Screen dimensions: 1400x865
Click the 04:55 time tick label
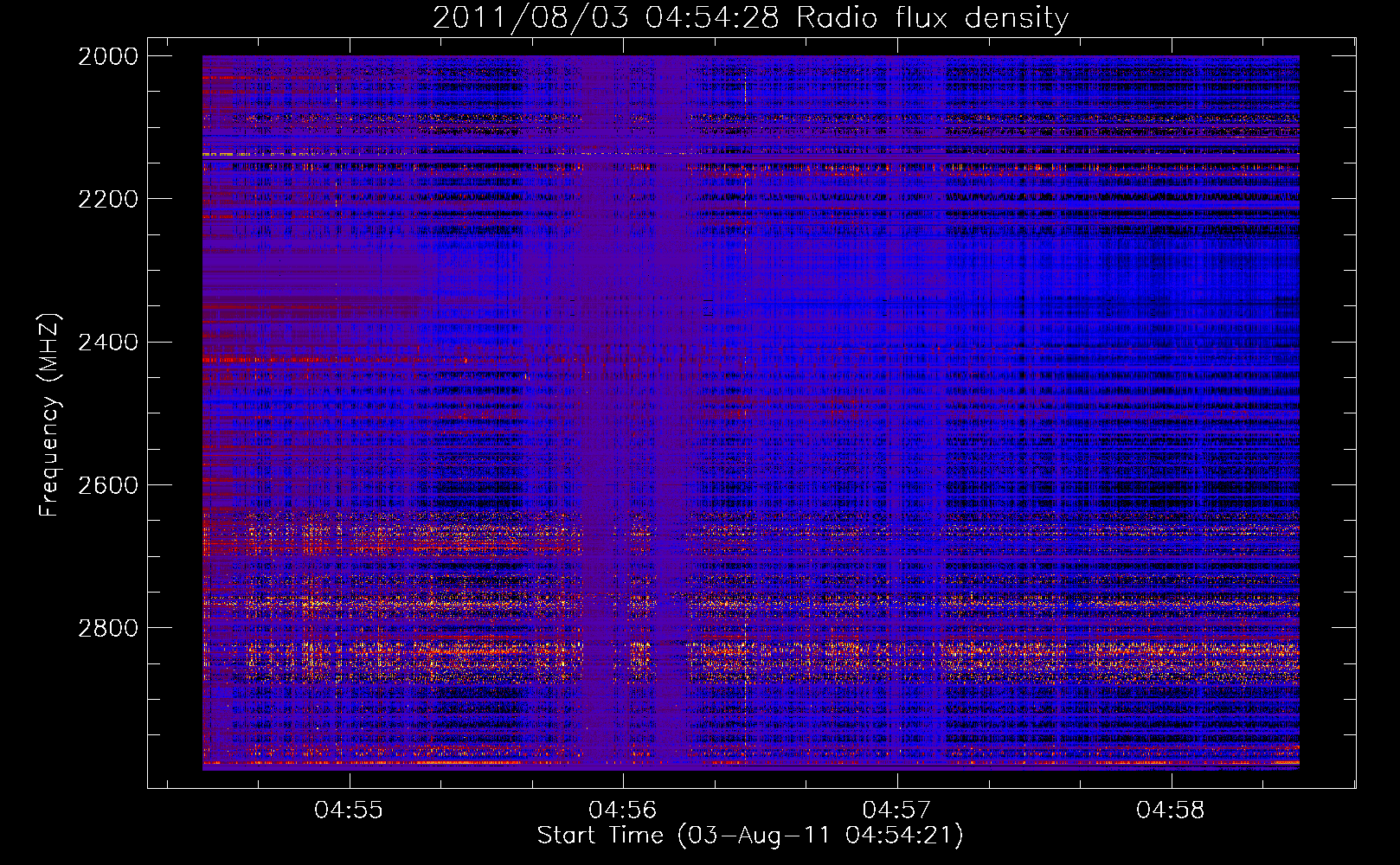click(x=349, y=810)
